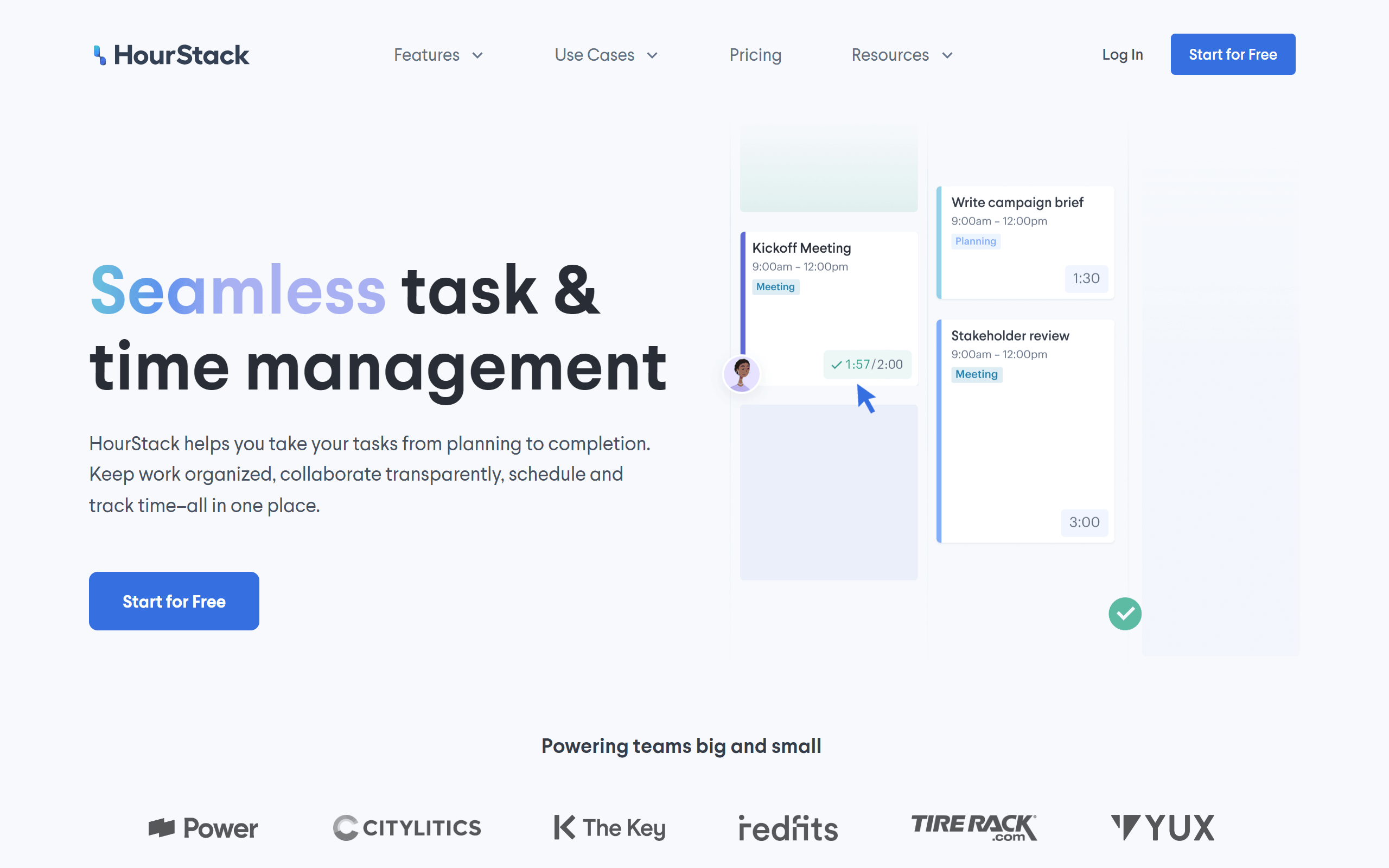
Task: Click header Start for Free button
Action: coord(1233,54)
